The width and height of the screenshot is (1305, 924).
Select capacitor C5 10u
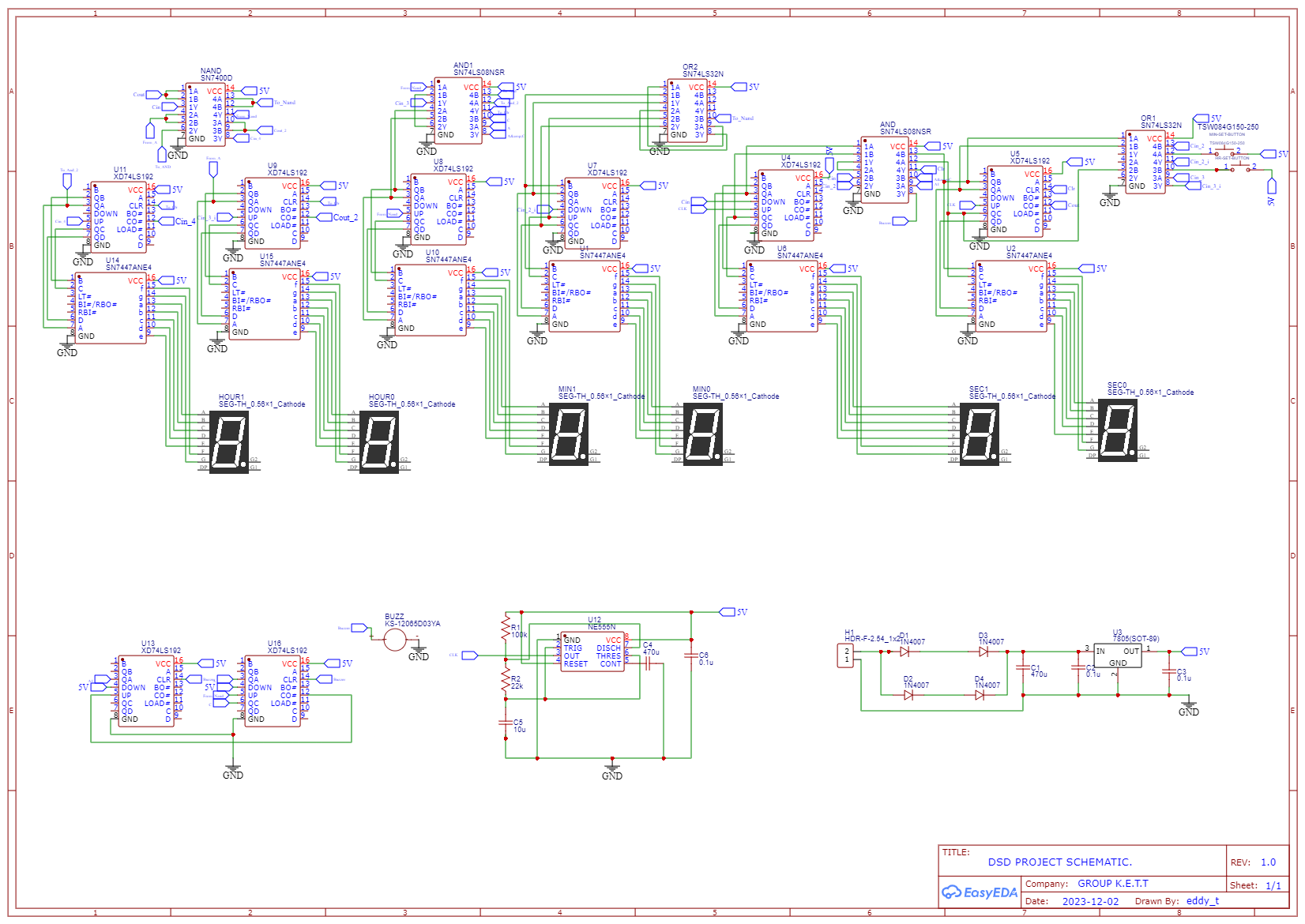coord(506,722)
